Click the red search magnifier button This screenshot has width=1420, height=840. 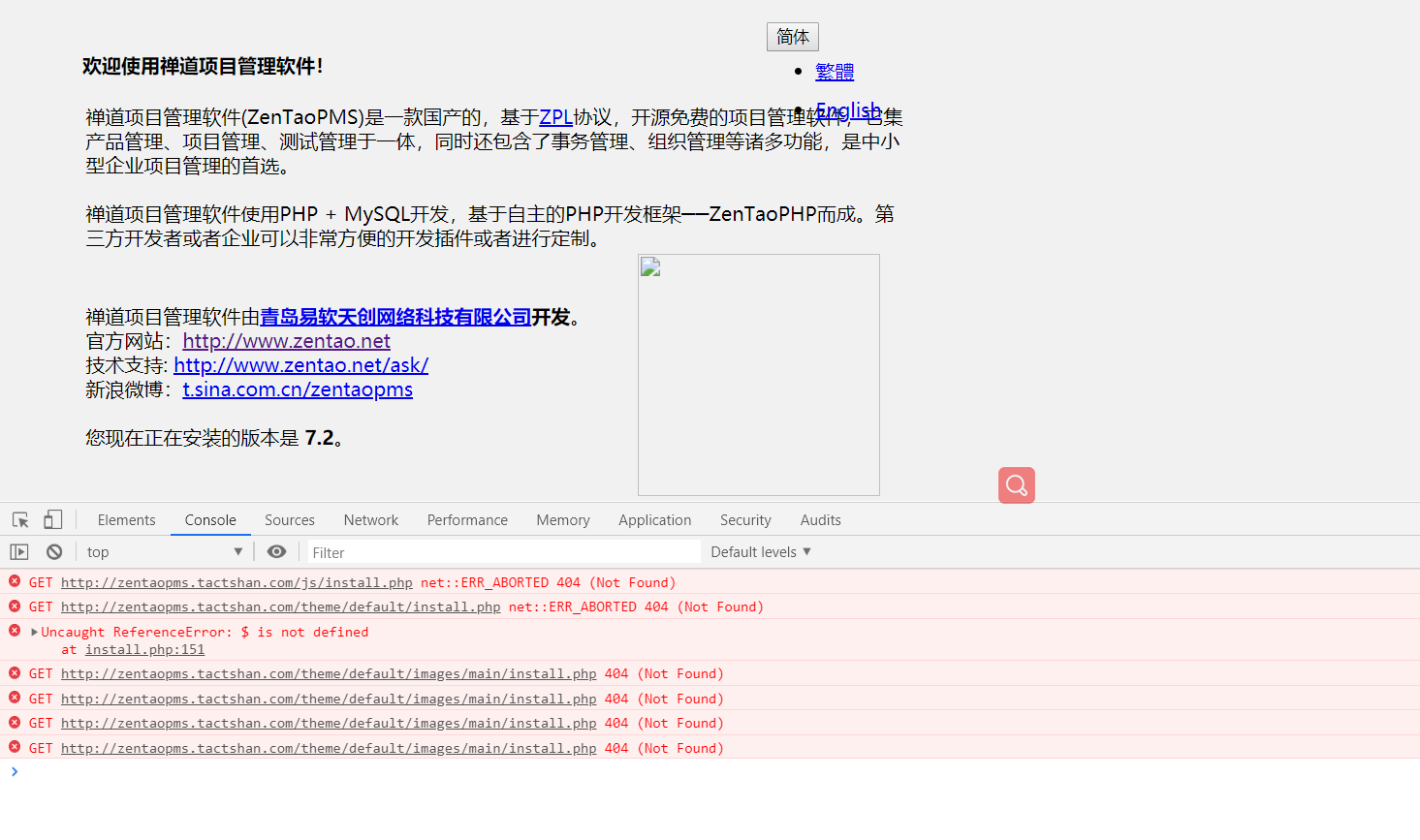(x=1017, y=485)
